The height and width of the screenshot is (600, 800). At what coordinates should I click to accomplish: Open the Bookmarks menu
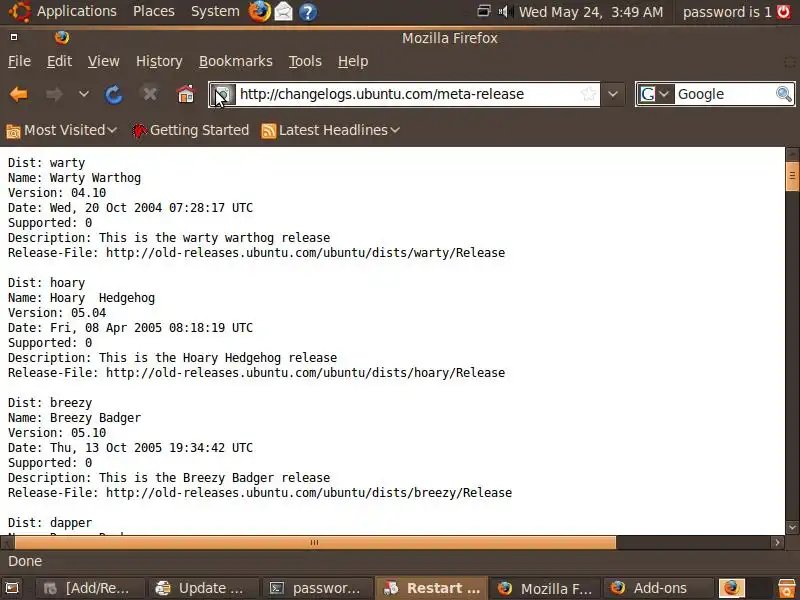point(236,61)
